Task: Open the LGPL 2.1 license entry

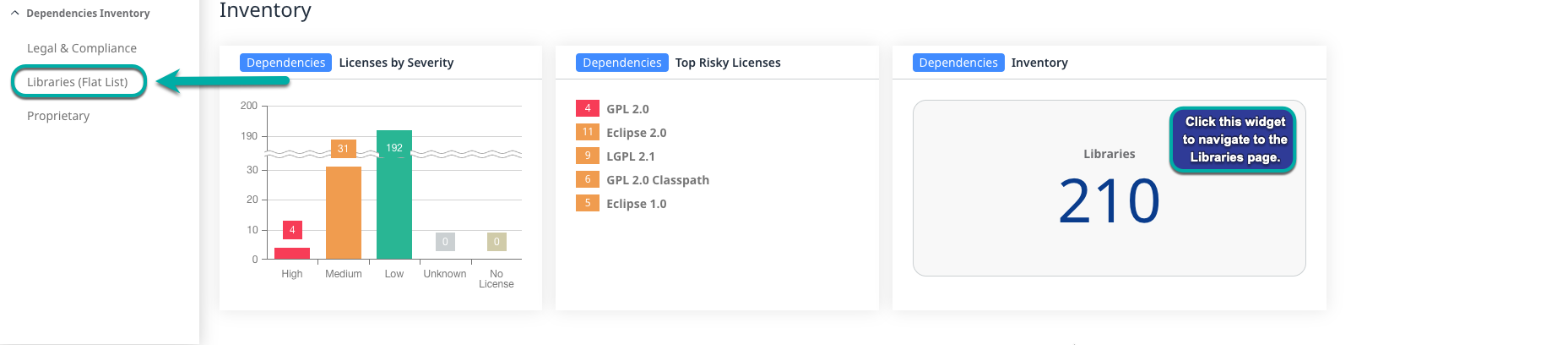Action: (x=630, y=156)
